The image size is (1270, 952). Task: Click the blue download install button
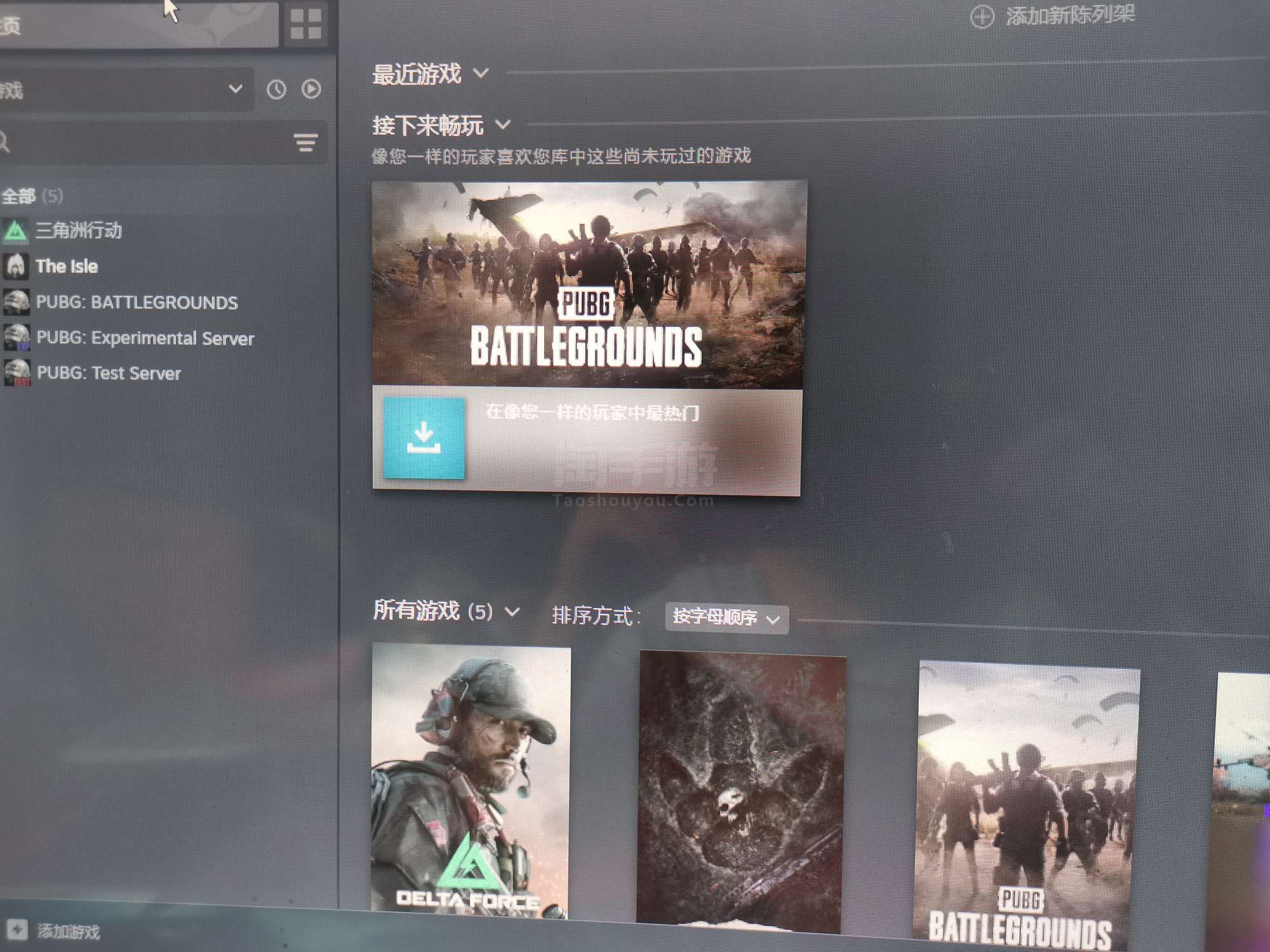(x=424, y=438)
